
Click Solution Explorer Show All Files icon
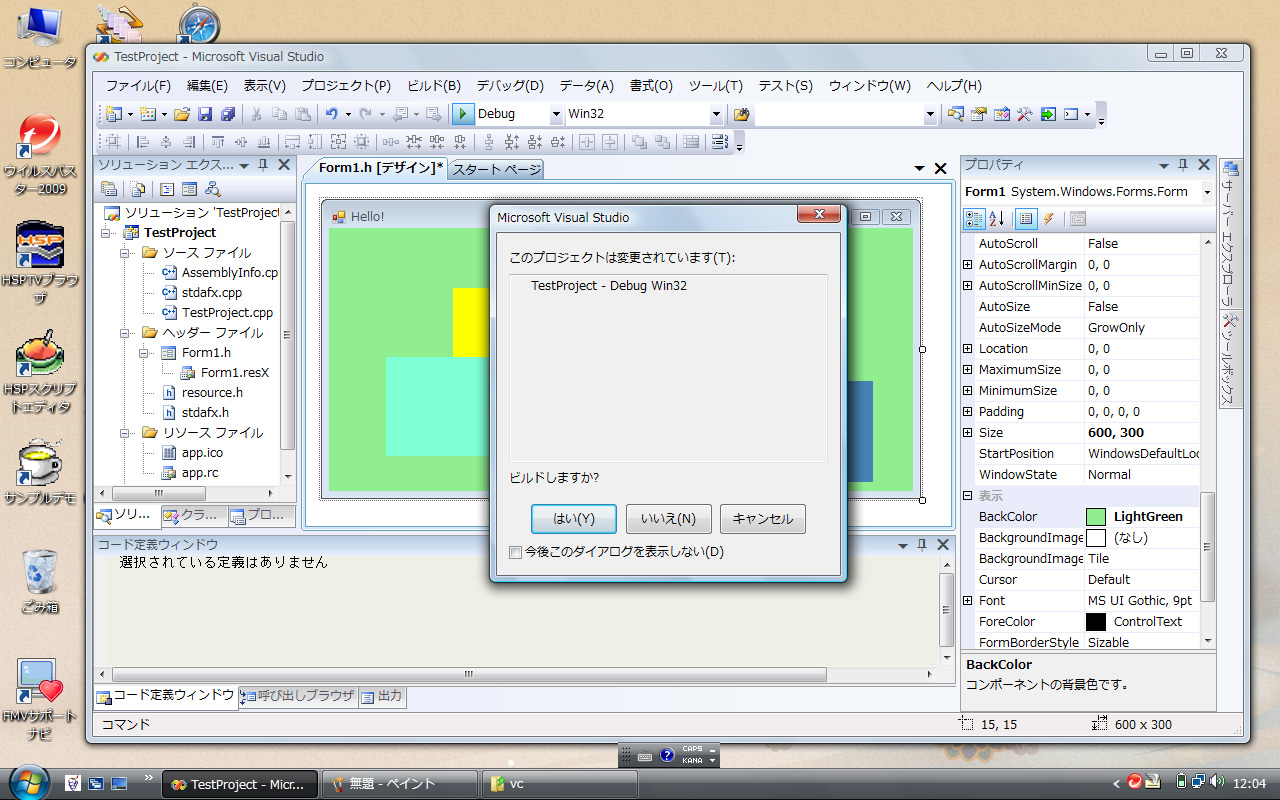click(x=138, y=189)
